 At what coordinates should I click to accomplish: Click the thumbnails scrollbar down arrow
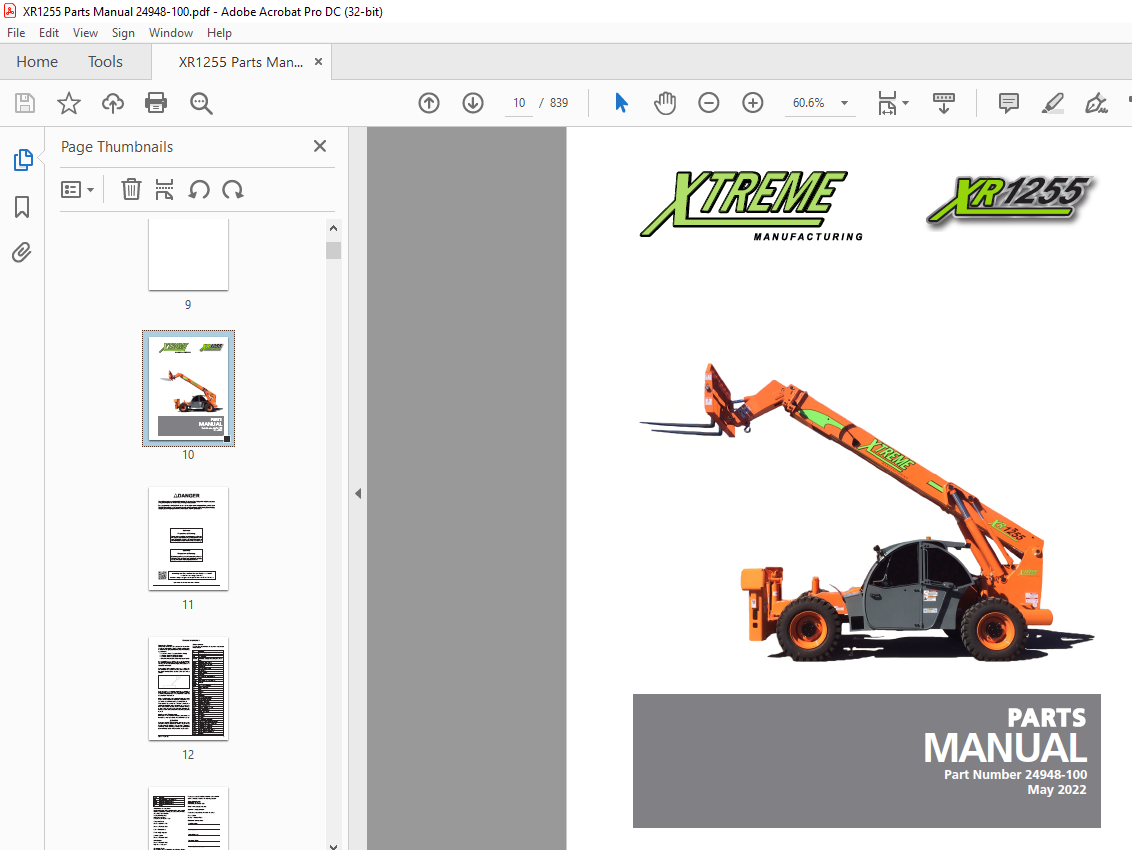pyautogui.click(x=333, y=846)
